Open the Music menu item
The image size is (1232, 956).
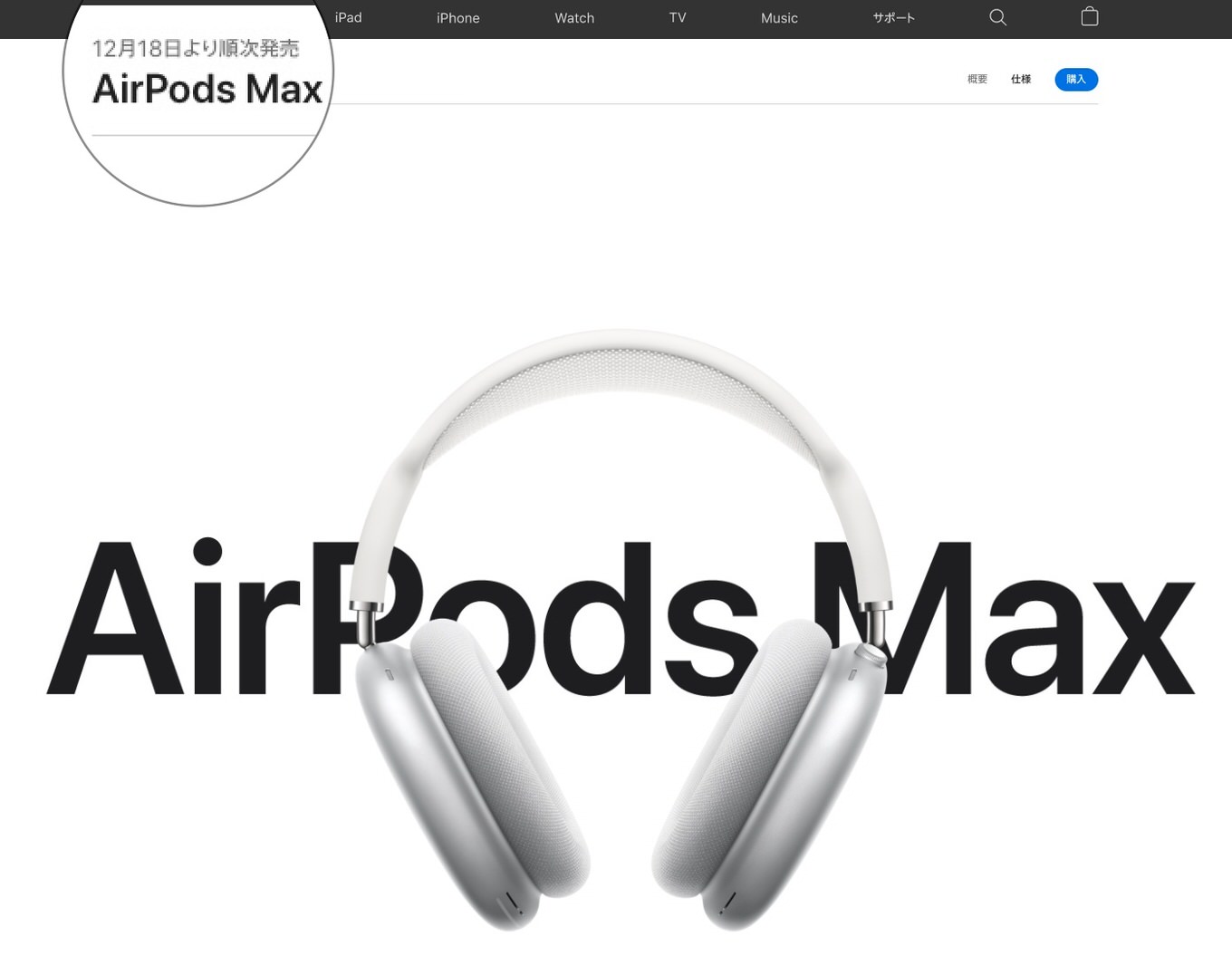(x=779, y=17)
